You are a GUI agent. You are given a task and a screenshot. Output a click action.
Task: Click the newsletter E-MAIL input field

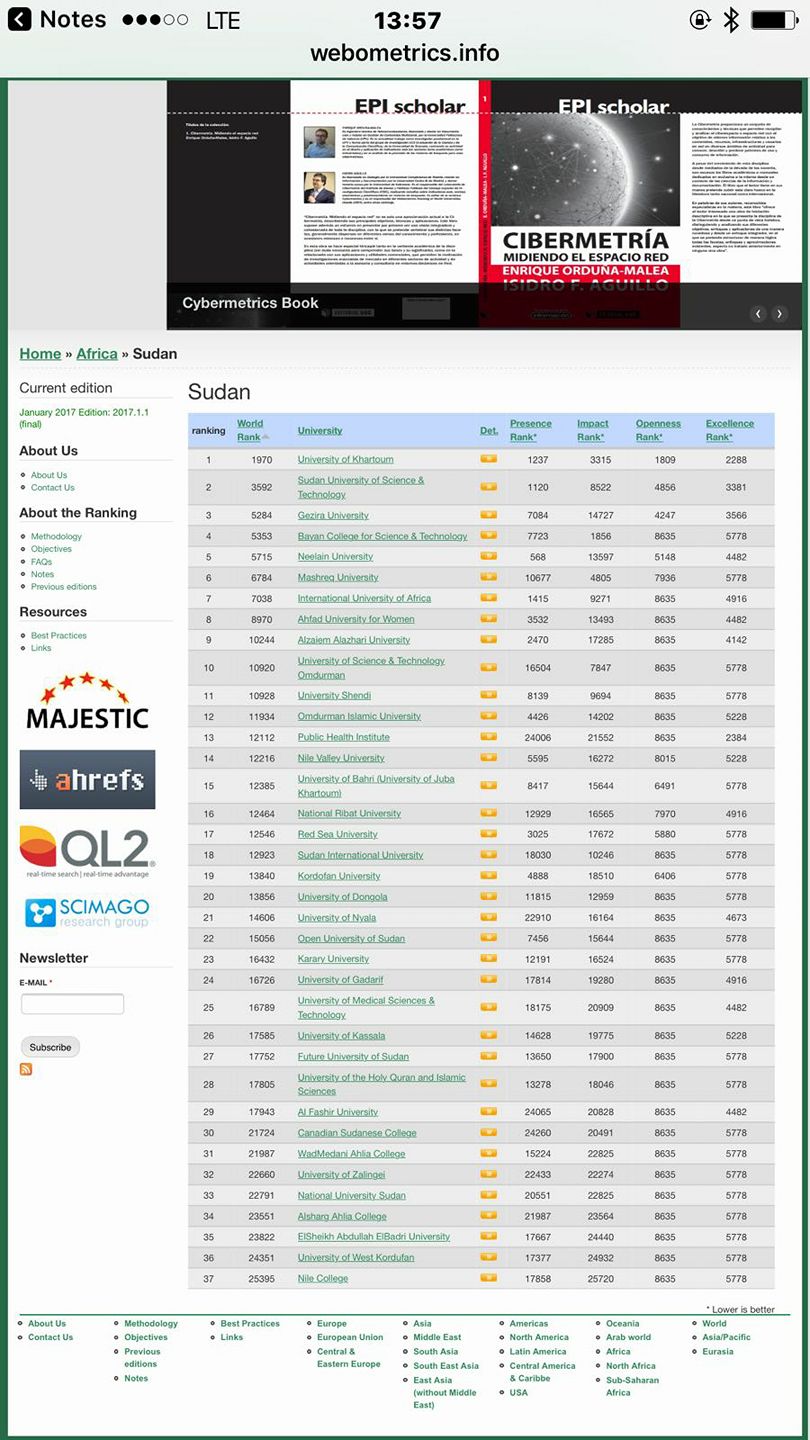pyautogui.click(x=72, y=1004)
